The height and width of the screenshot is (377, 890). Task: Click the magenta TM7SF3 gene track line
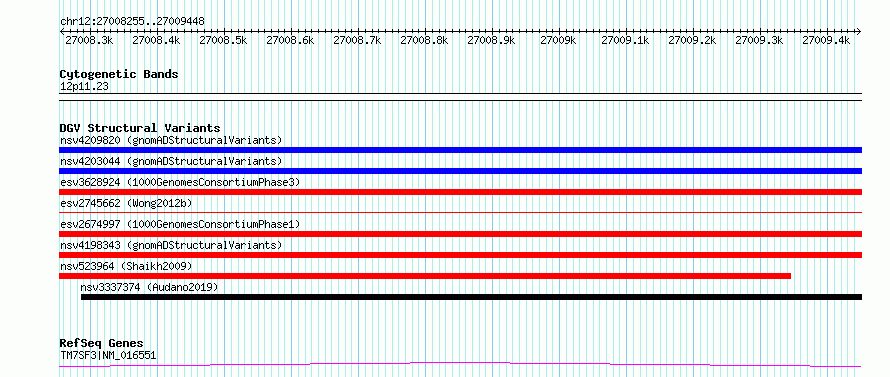(460, 364)
